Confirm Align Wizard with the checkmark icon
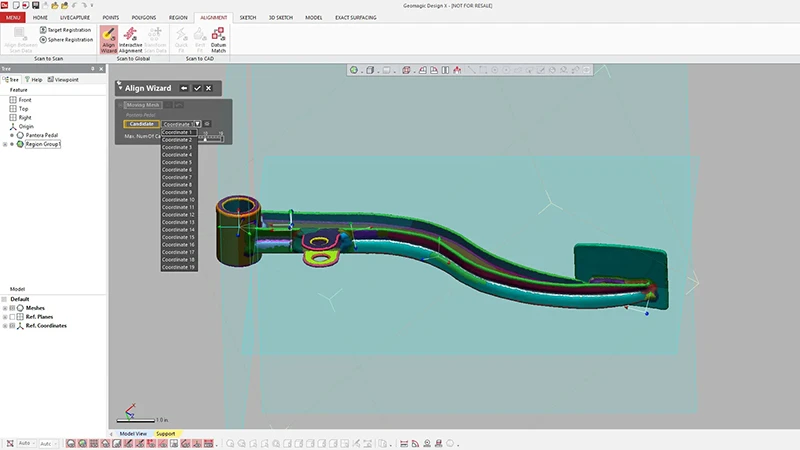The image size is (800, 450). point(197,88)
